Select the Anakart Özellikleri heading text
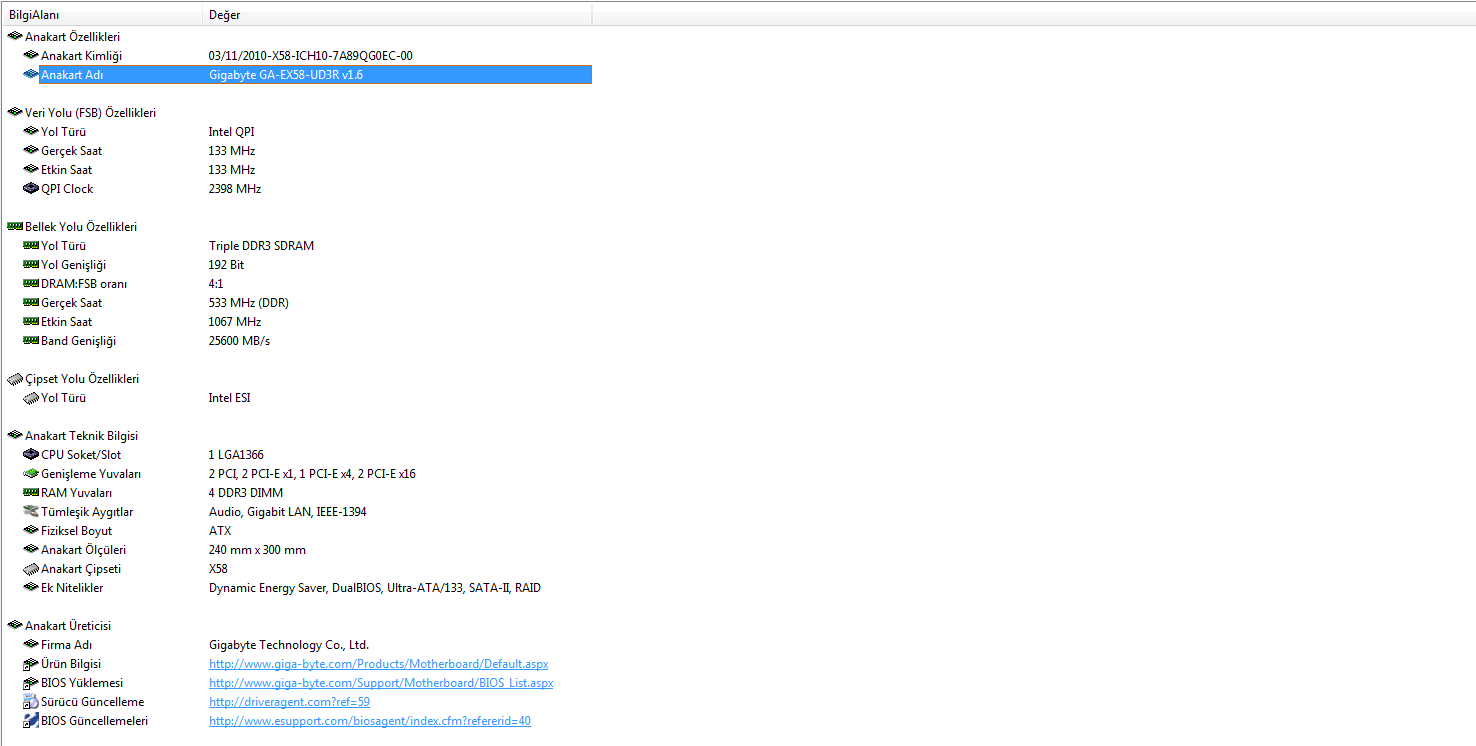This screenshot has width=1476, height=746. pos(72,37)
